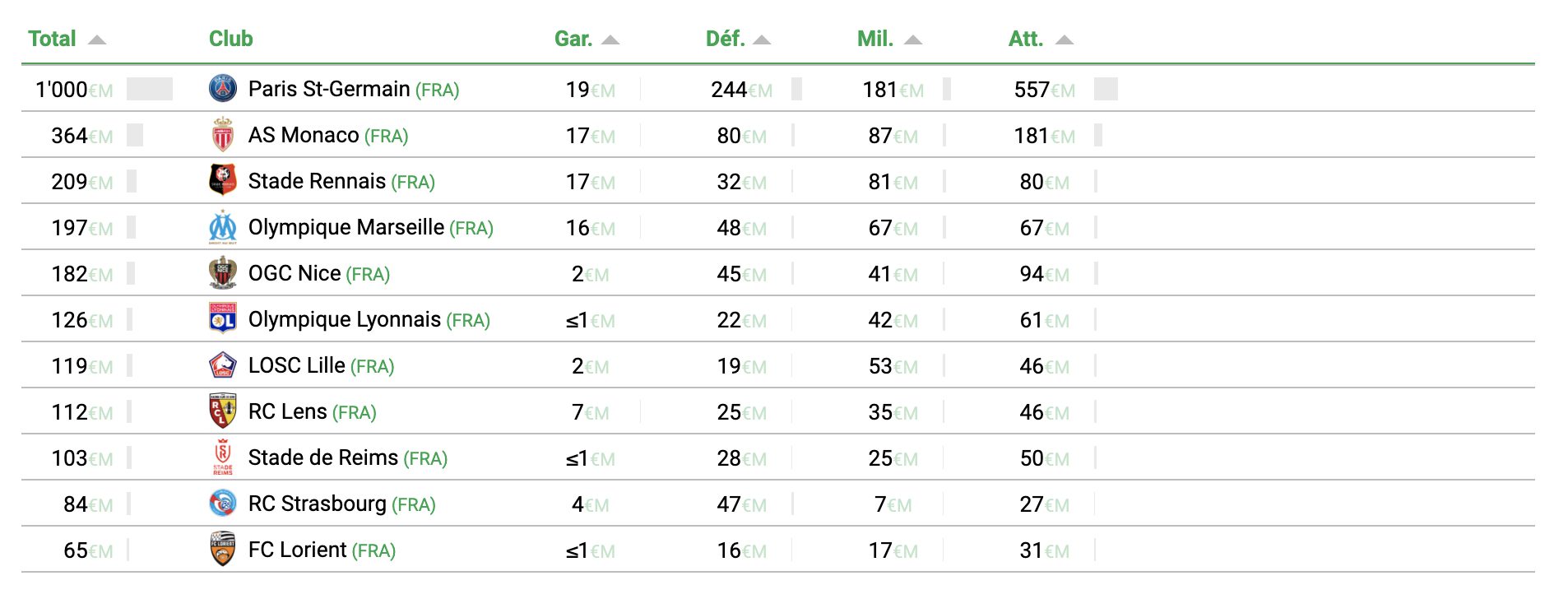
Task: Open the Olympique Marseille crest
Action: tap(222, 227)
